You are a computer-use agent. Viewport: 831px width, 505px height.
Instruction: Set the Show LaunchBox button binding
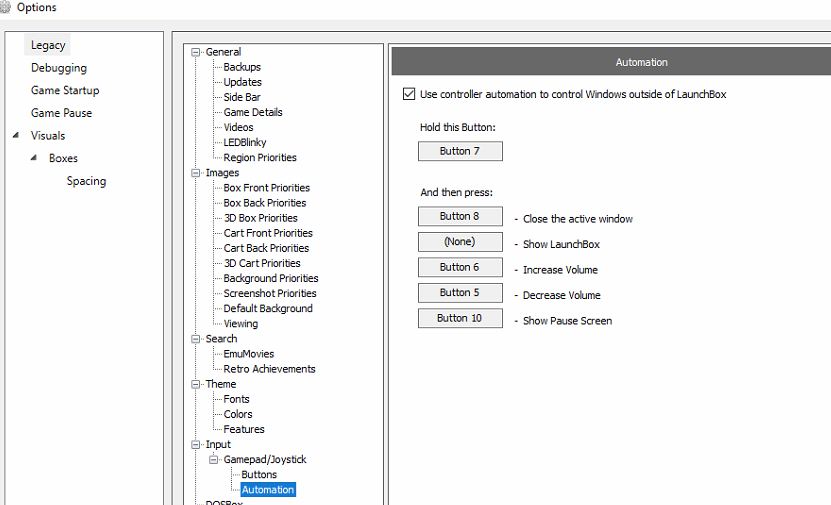[460, 242]
